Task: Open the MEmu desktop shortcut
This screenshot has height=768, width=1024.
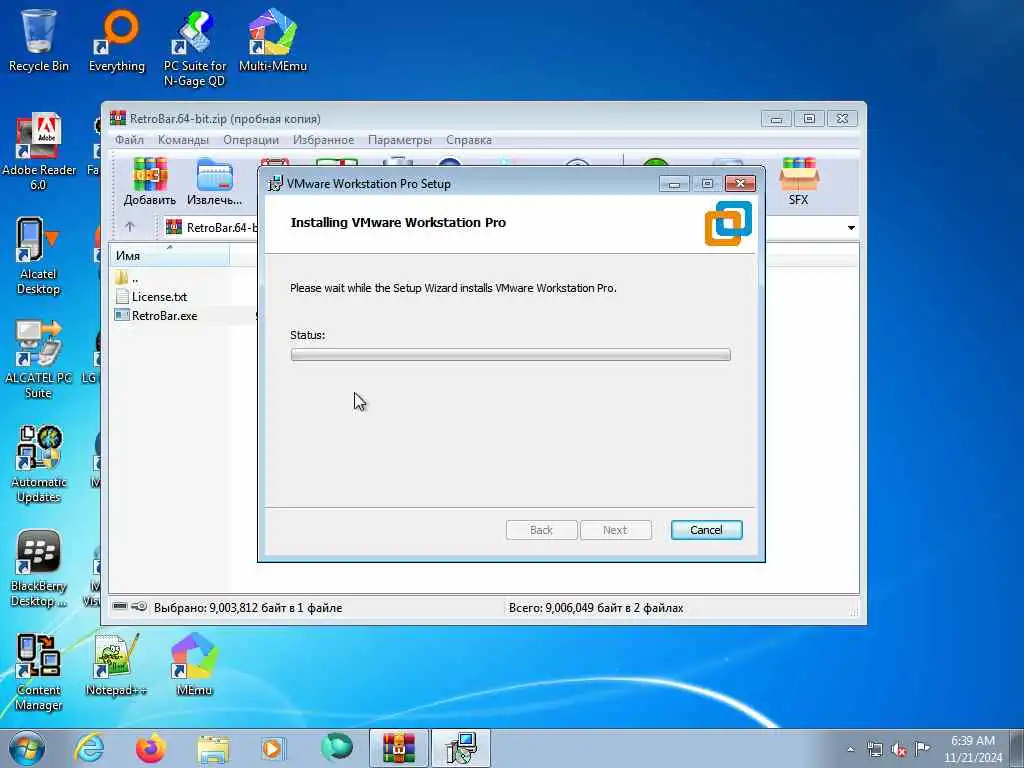Action: (x=194, y=664)
